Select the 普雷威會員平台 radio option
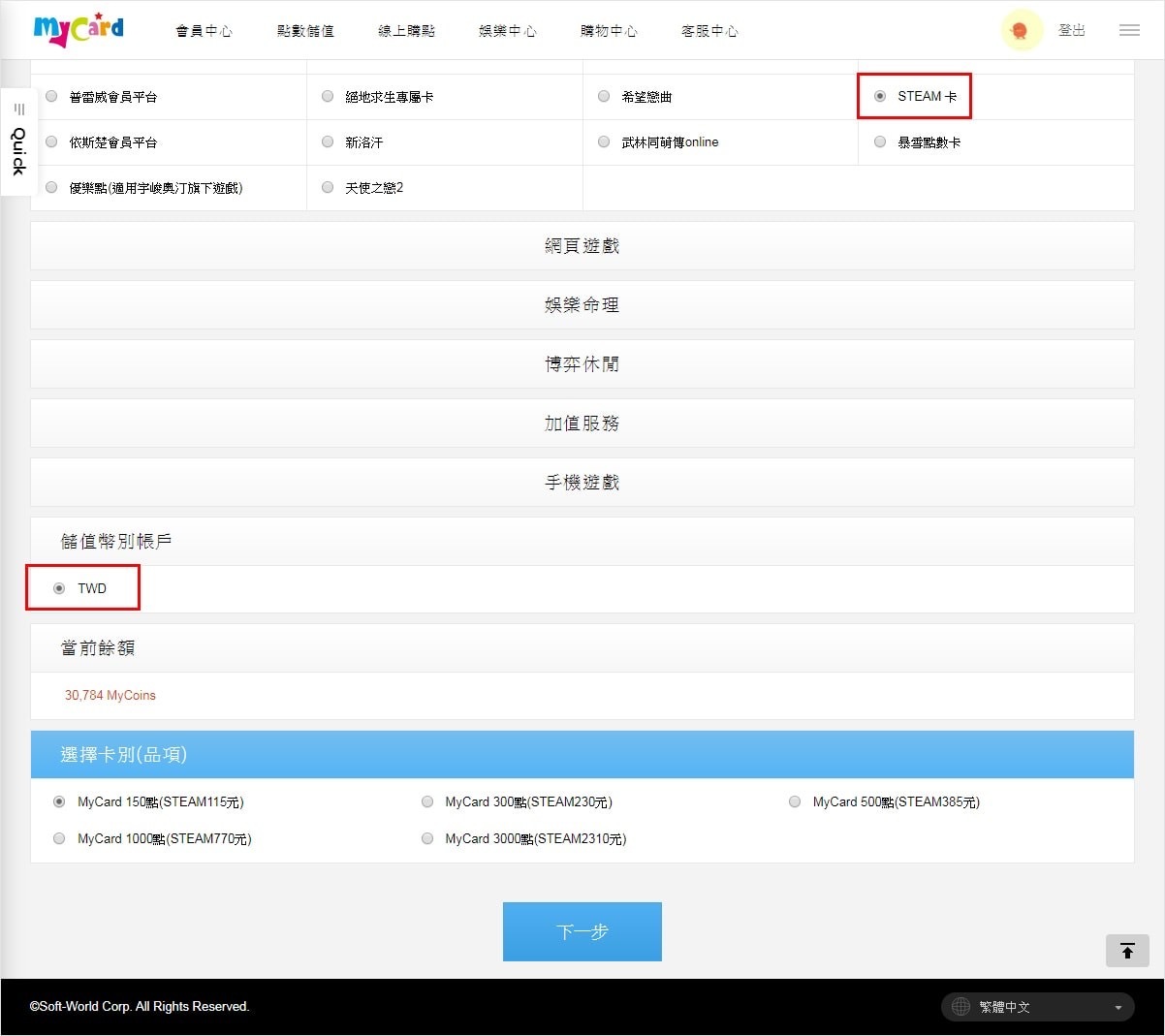Screen dimensions: 1165x1036 (x=51, y=97)
